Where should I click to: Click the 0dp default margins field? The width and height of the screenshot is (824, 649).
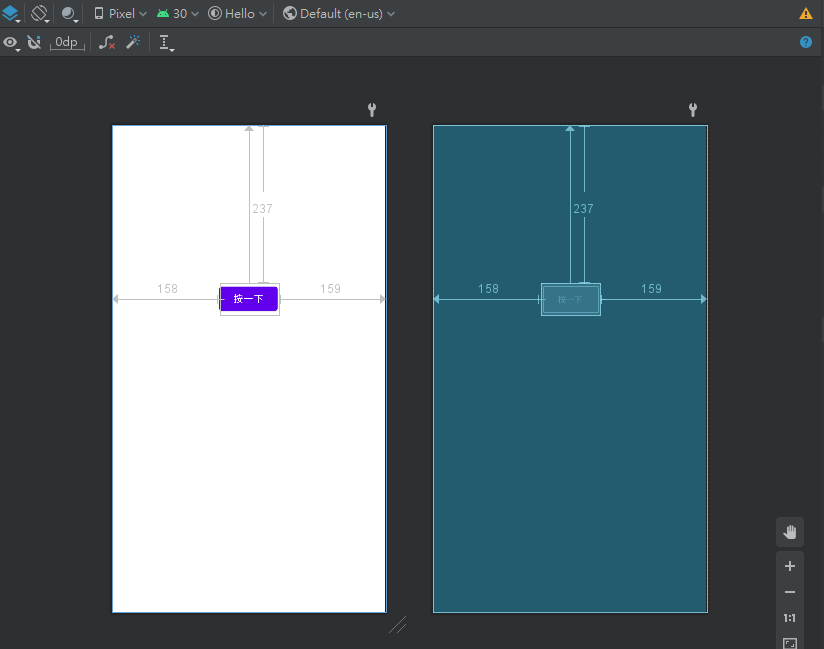point(67,43)
